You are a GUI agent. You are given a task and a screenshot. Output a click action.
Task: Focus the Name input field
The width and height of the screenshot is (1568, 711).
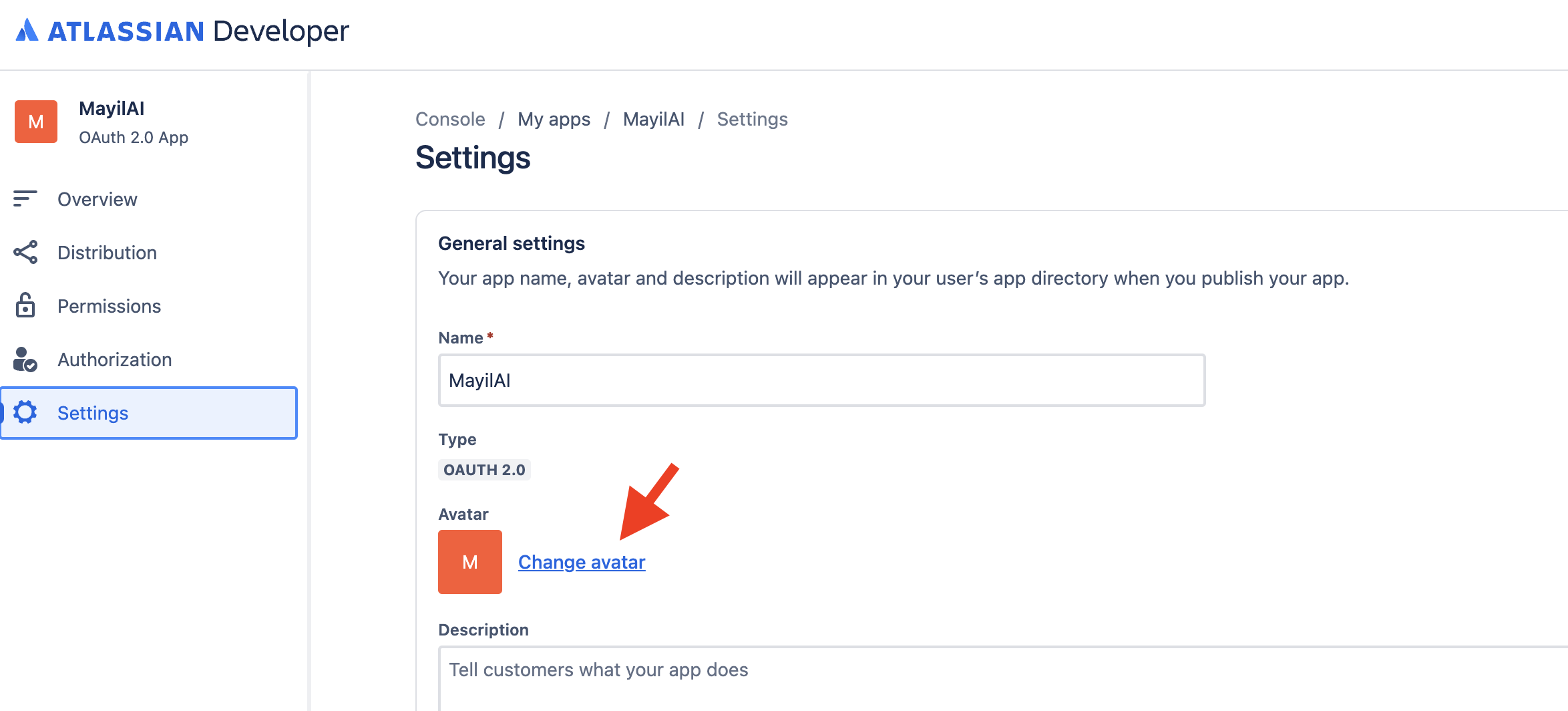(821, 380)
